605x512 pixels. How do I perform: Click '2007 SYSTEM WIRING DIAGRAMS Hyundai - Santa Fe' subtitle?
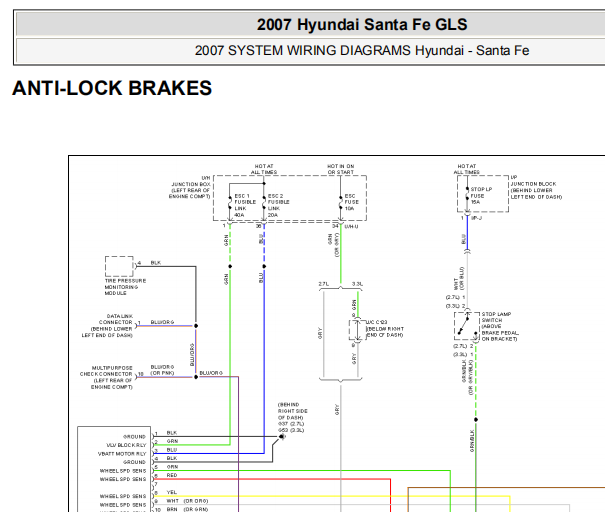click(x=362, y=51)
